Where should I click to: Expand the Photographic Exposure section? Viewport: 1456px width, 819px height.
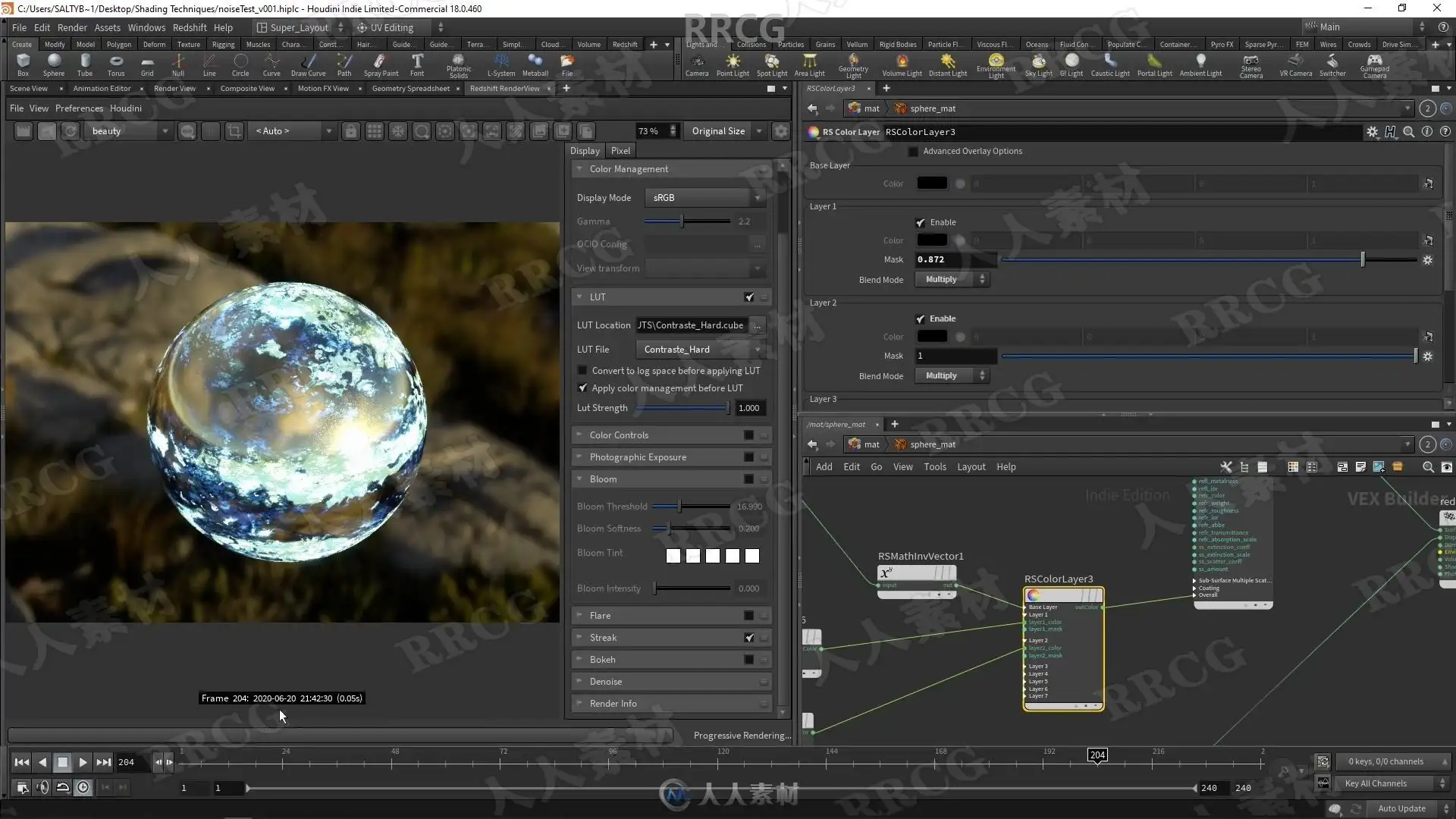638,457
